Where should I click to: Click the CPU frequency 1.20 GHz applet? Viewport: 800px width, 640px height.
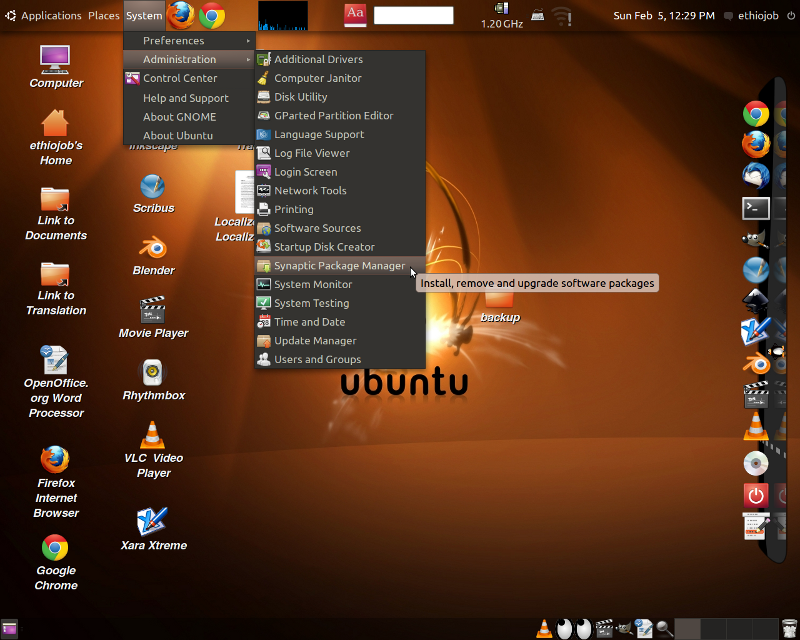pos(502,16)
